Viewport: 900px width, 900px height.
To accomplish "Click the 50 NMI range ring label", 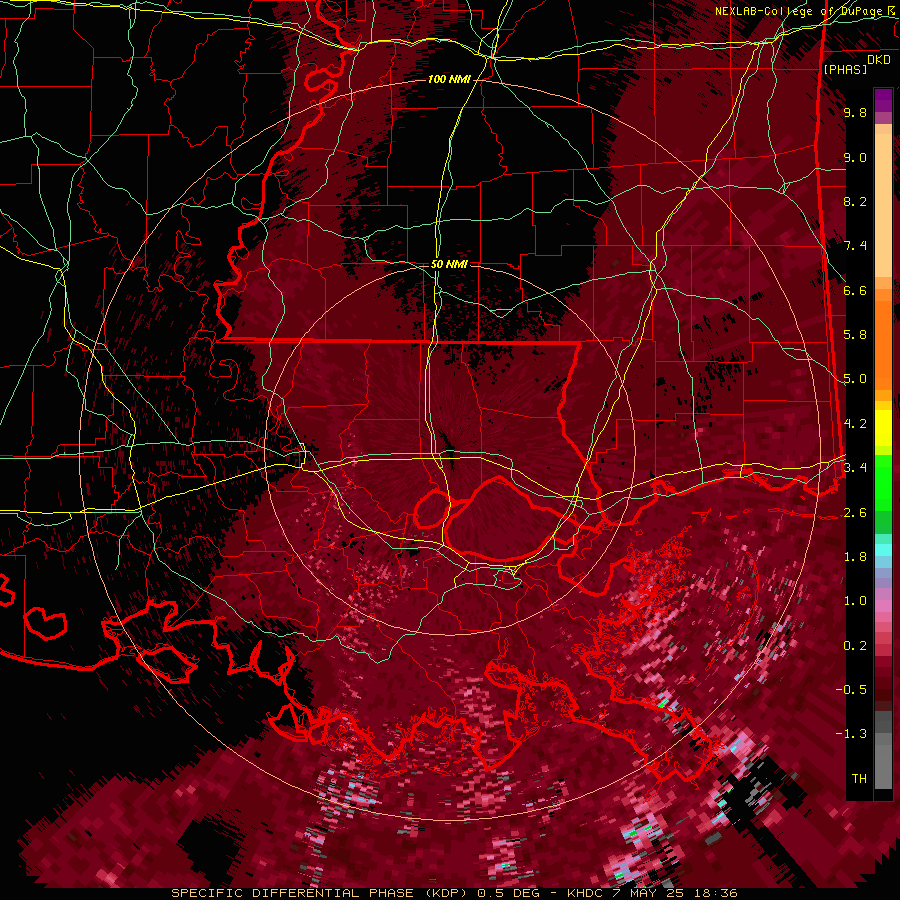I will click(x=449, y=264).
